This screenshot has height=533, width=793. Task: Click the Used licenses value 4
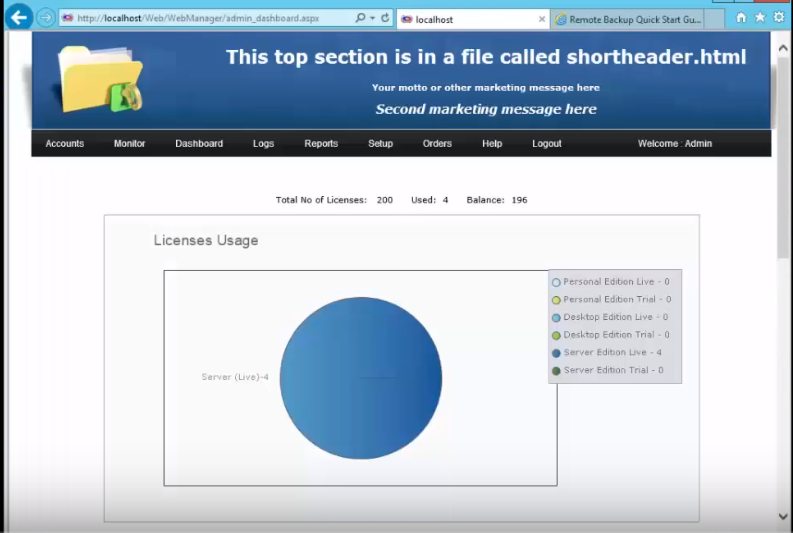tap(445, 200)
